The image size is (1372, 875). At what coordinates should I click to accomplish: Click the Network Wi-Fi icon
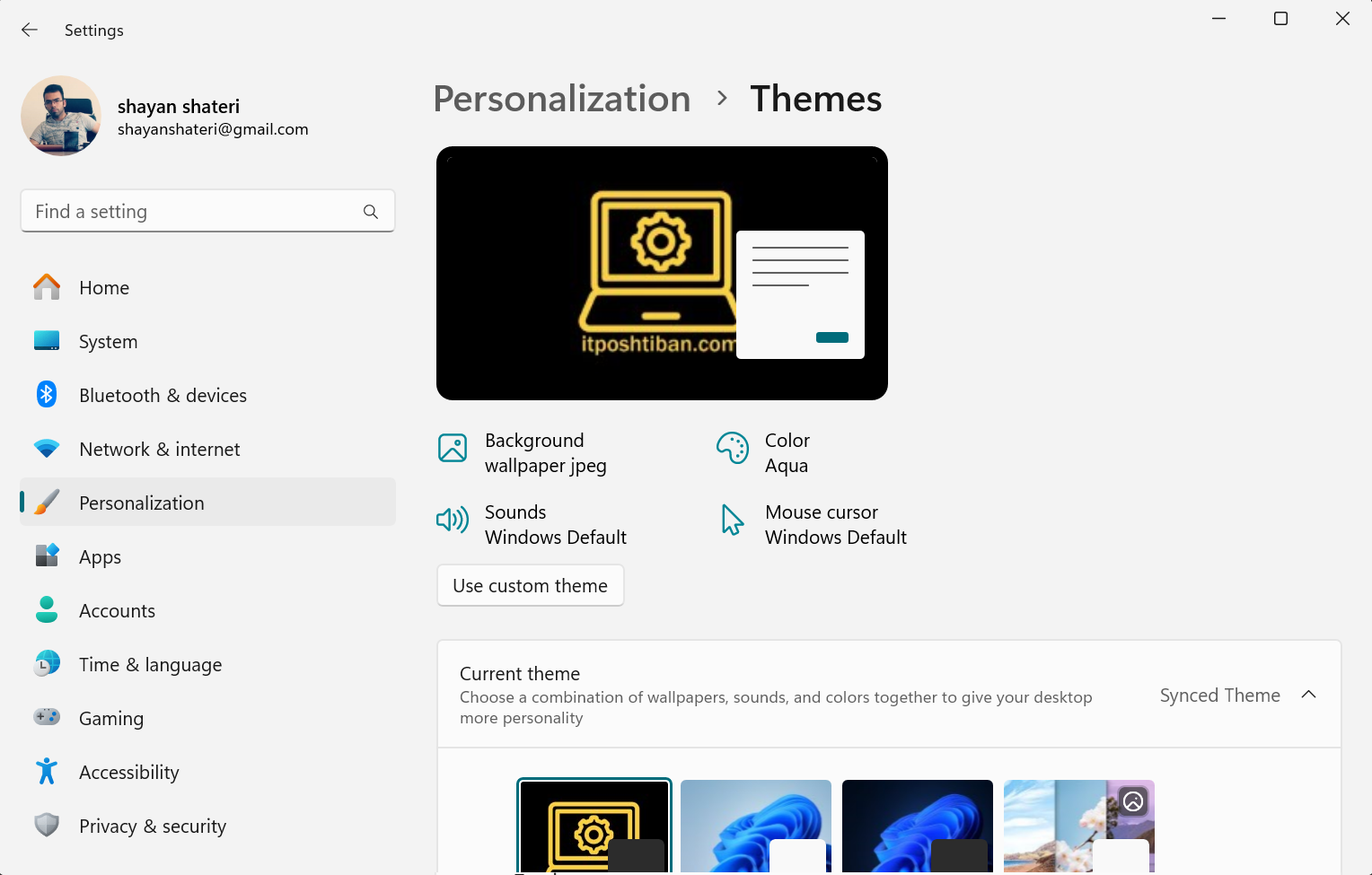coord(47,449)
